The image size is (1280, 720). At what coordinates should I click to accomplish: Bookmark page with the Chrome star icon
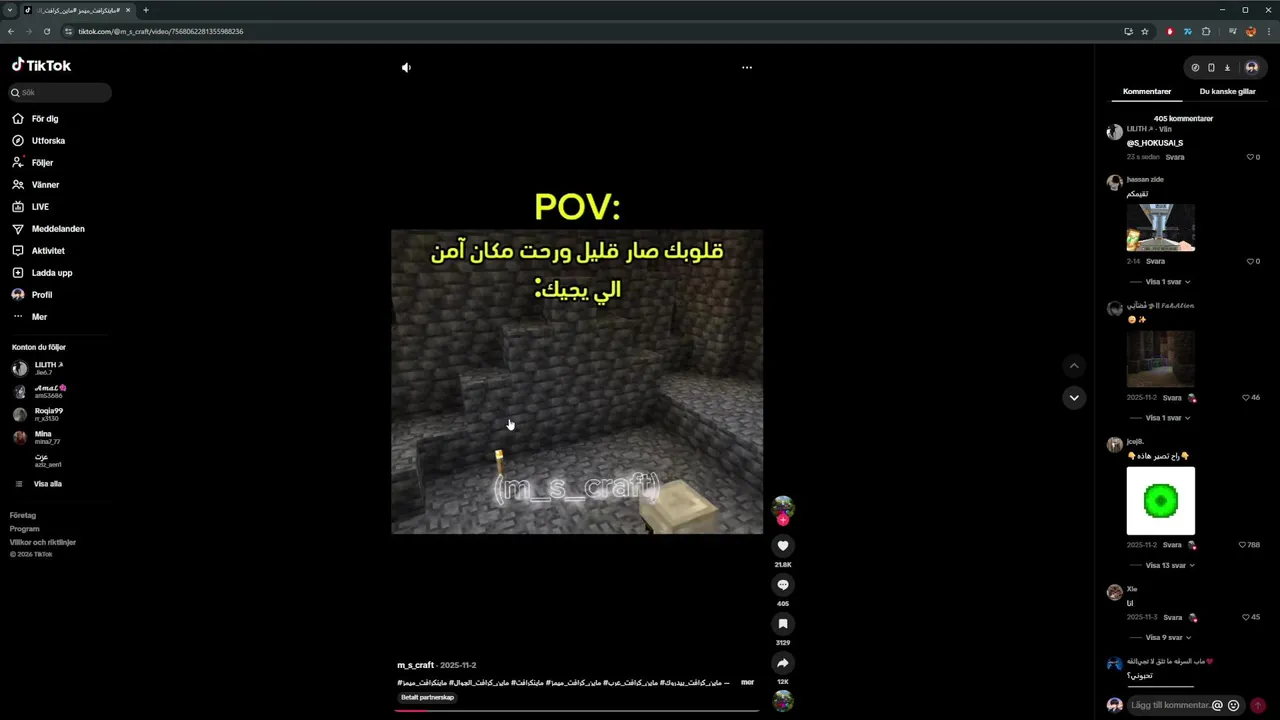[1145, 31]
